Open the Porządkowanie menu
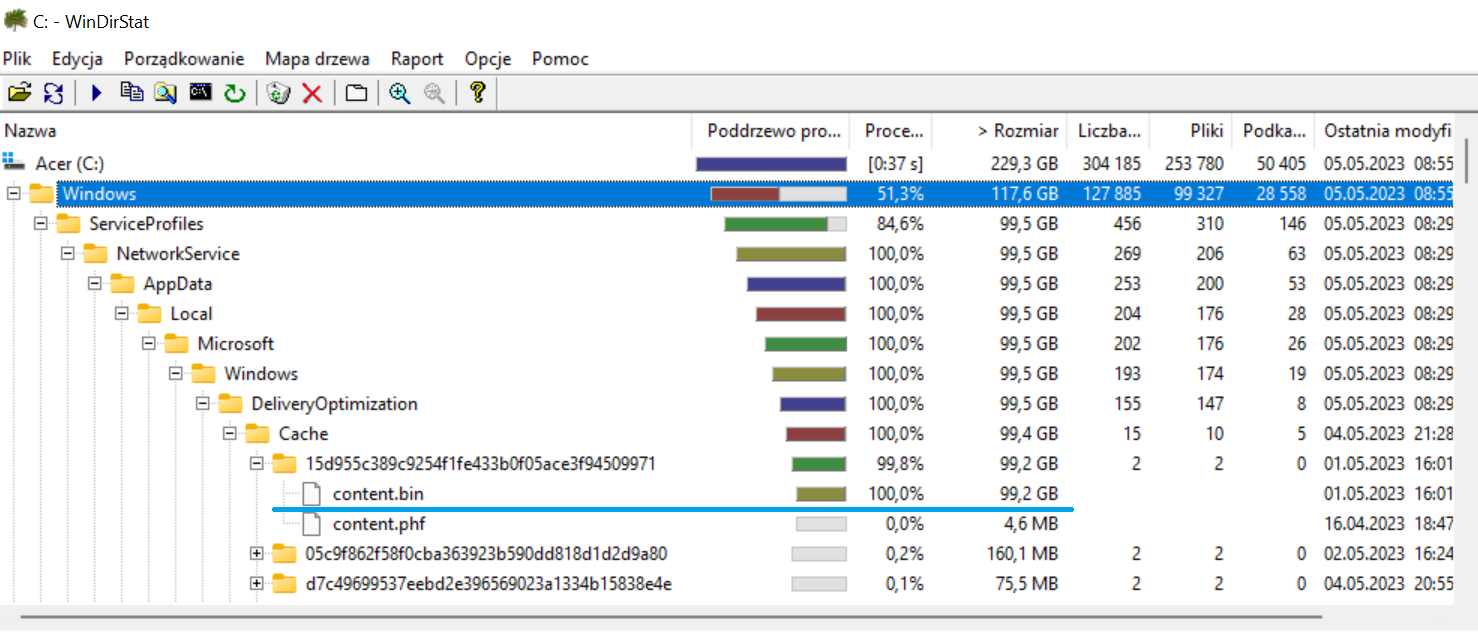This screenshot has width=1478, height=632. [184, 59]
